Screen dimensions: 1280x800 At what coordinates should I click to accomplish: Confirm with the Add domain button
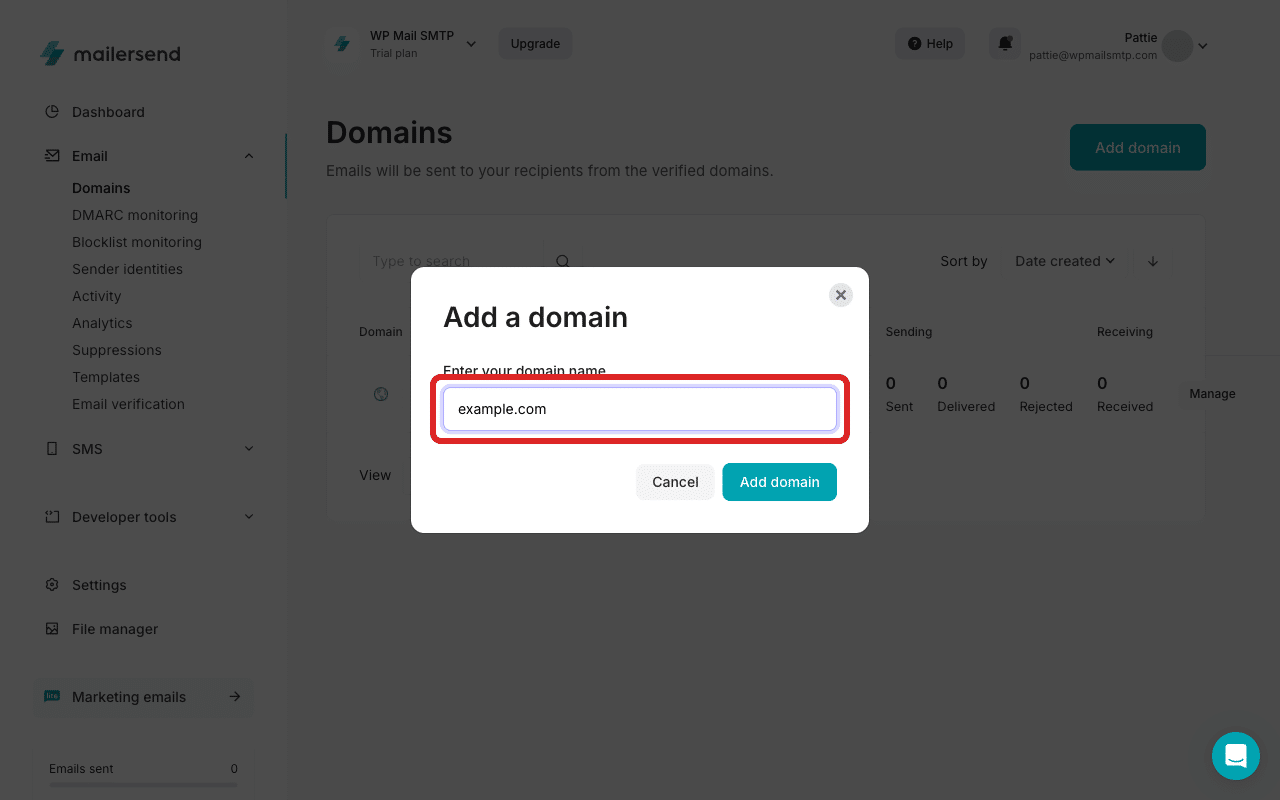tap(779, 482)
